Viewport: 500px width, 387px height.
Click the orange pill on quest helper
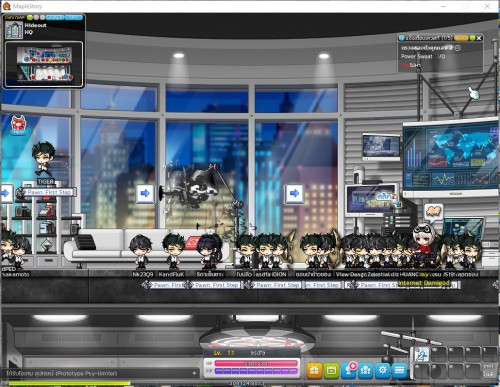pos(461,38)
